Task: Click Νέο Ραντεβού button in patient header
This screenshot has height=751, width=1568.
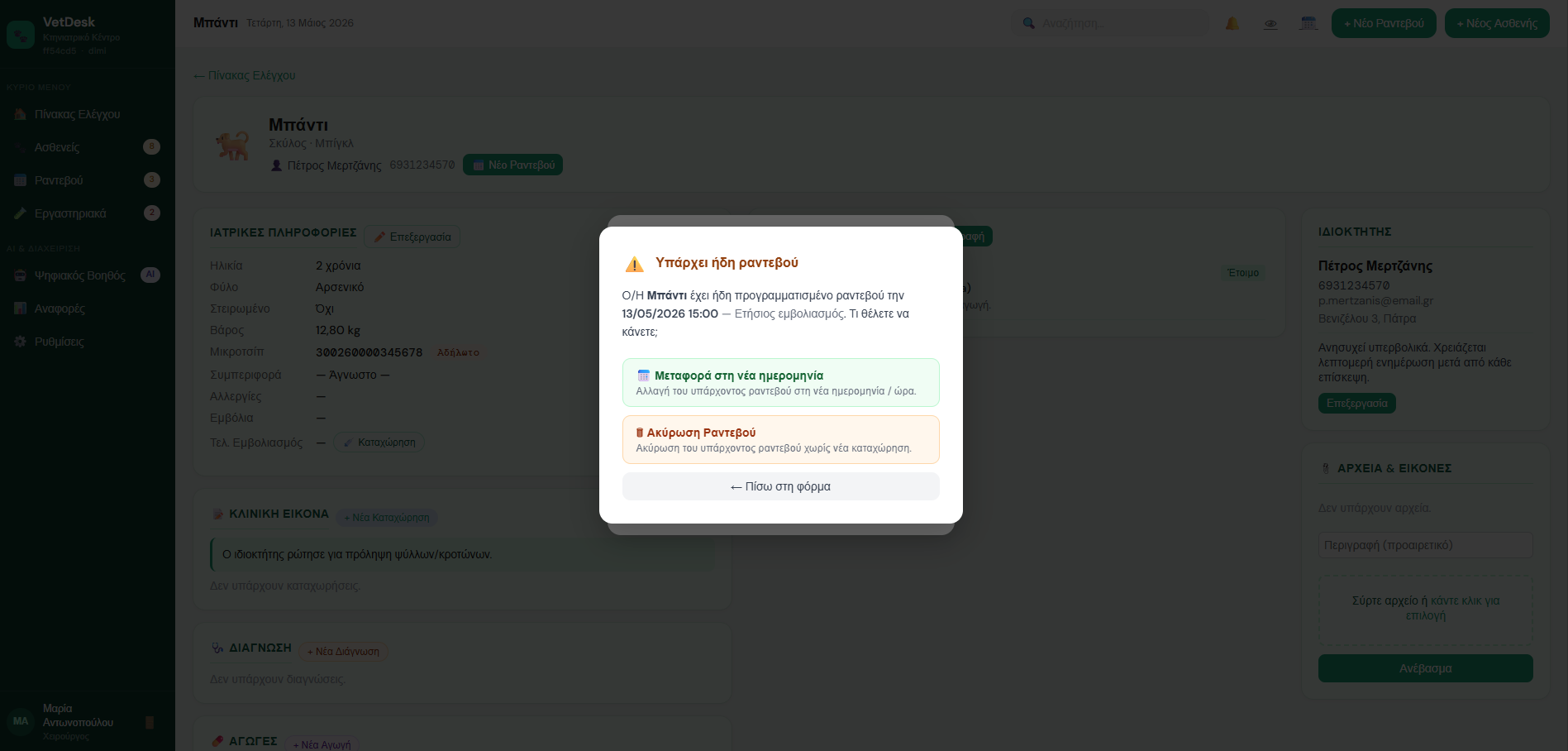Action: [x=512, y=165]
